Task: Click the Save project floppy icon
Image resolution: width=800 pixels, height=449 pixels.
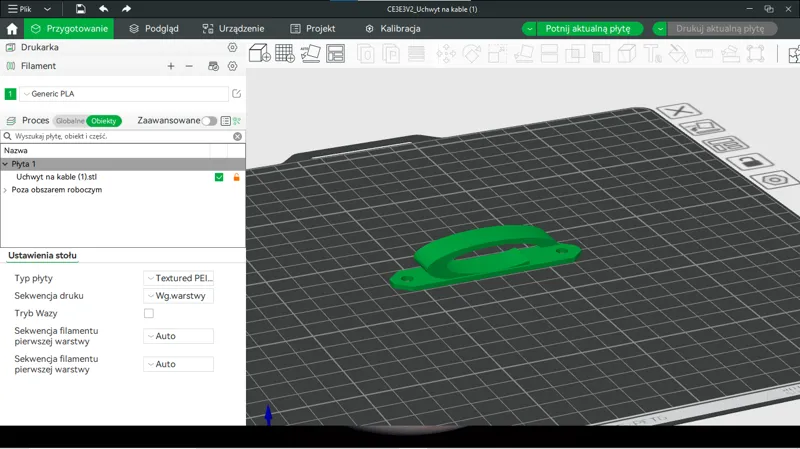Action: [x=81, y=9]
